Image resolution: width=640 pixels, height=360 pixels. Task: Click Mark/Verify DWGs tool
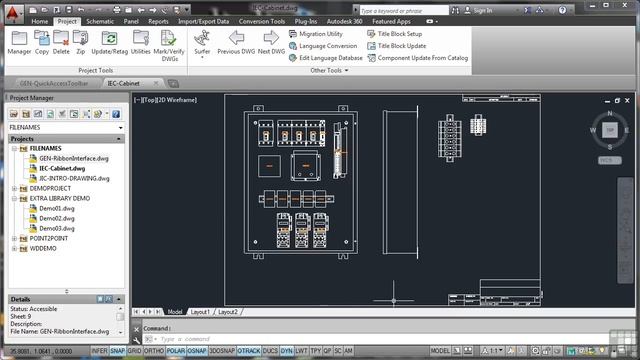point(169,46)
